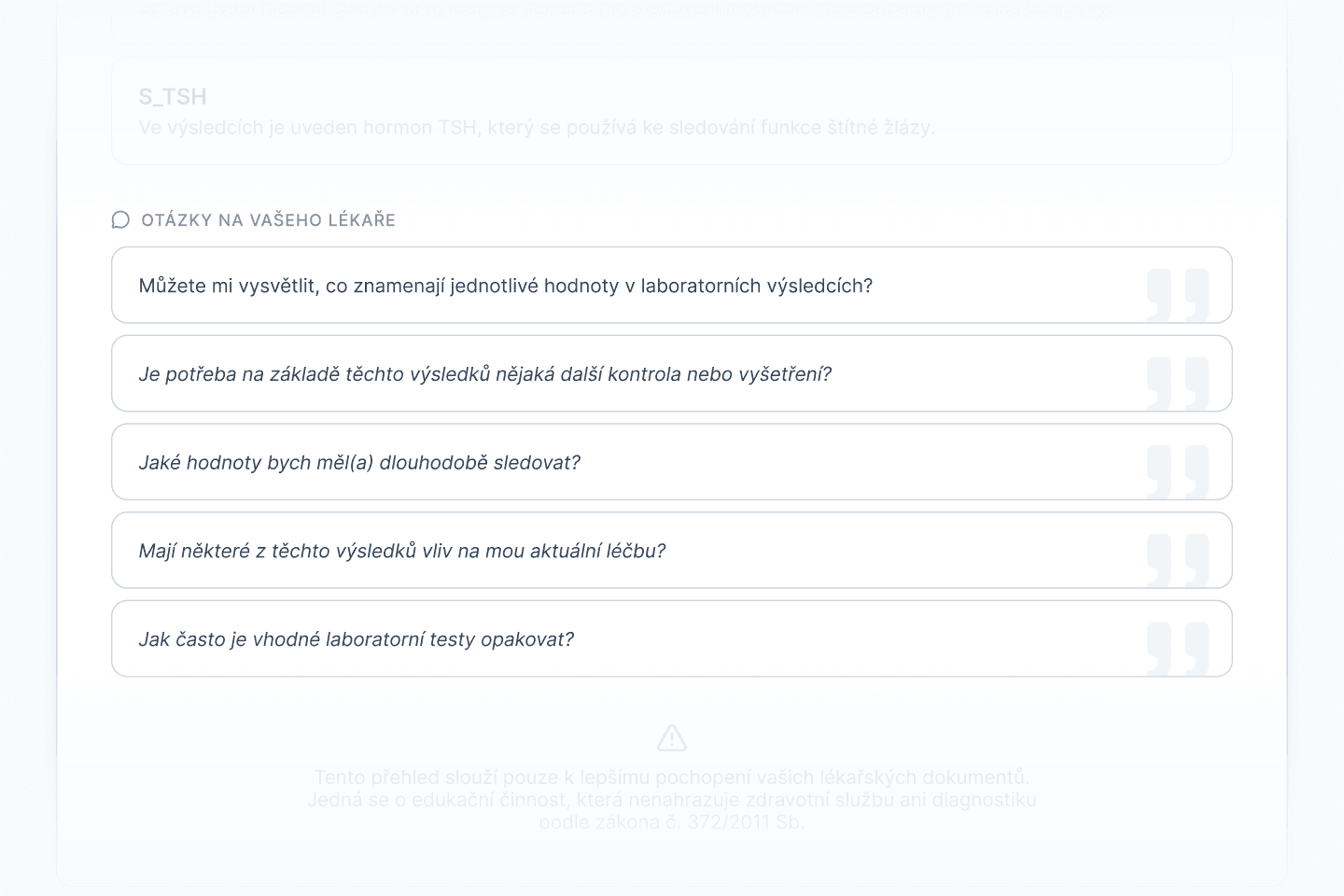This screenshot has height=896, width=1344.
Task: Click the disclaimer line 'Jedná se o edukační činnost'
Action: tap(672, 800)
